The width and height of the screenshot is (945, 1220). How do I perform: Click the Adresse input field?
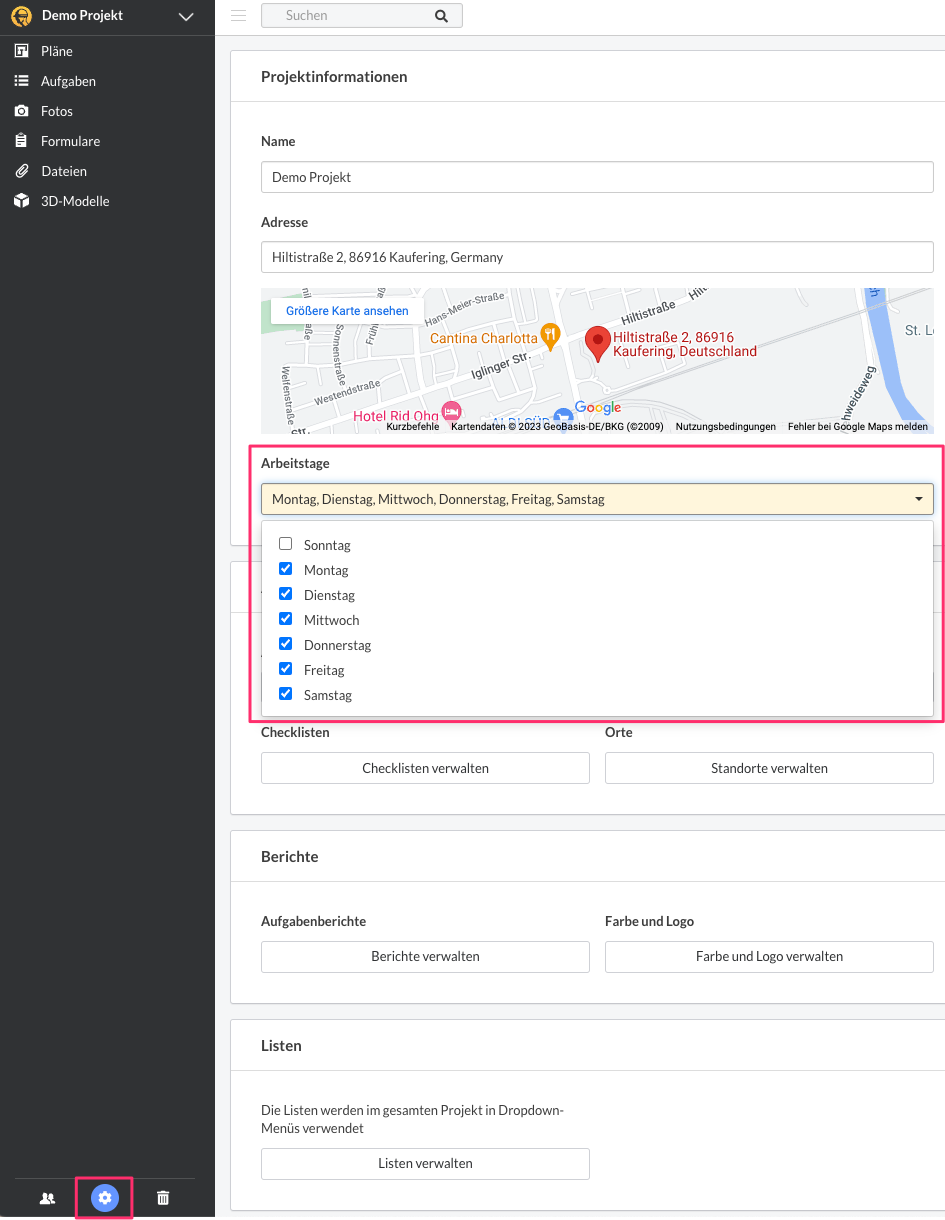597,257
